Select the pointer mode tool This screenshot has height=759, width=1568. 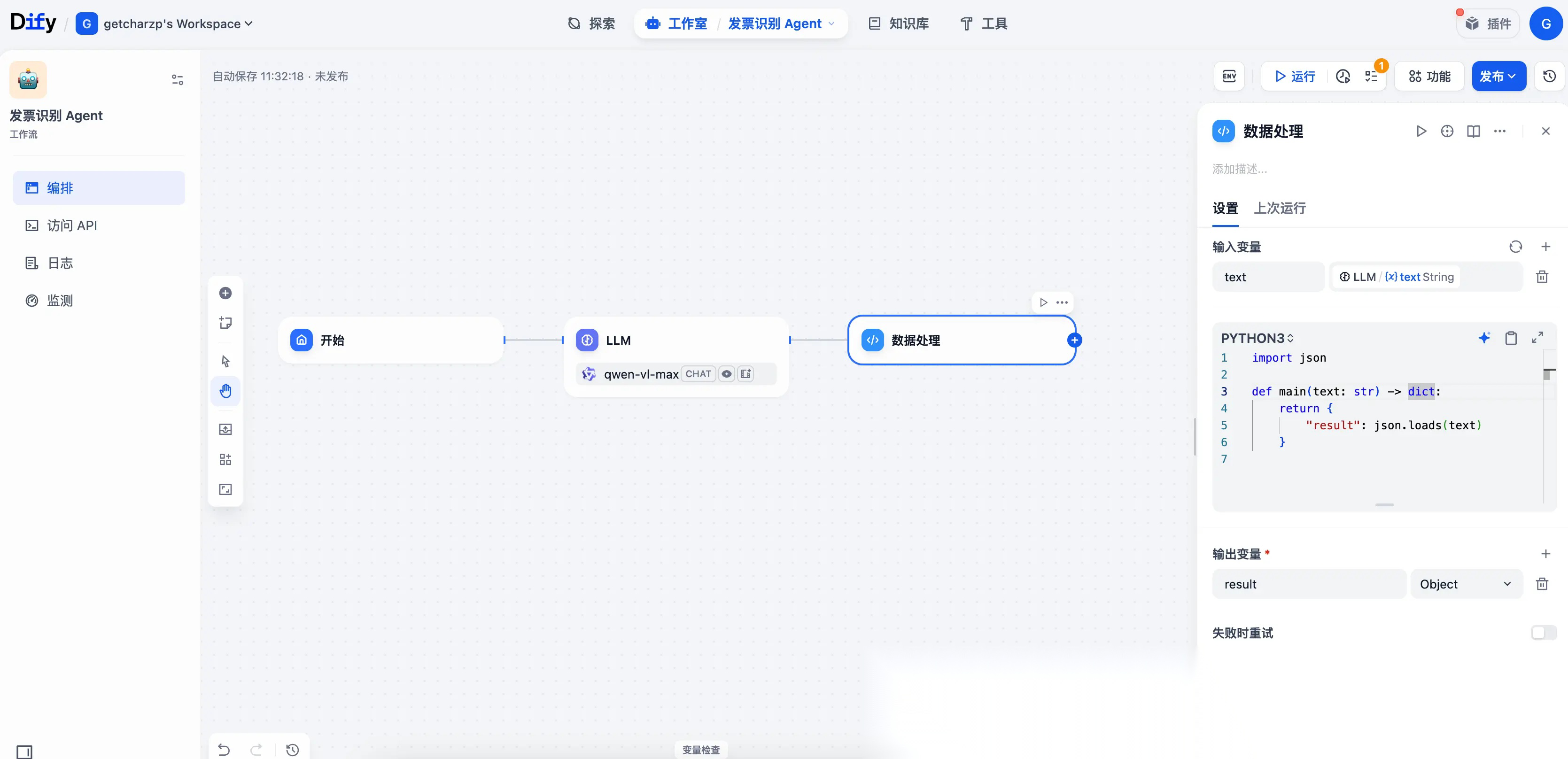click(x=225, y=361)
